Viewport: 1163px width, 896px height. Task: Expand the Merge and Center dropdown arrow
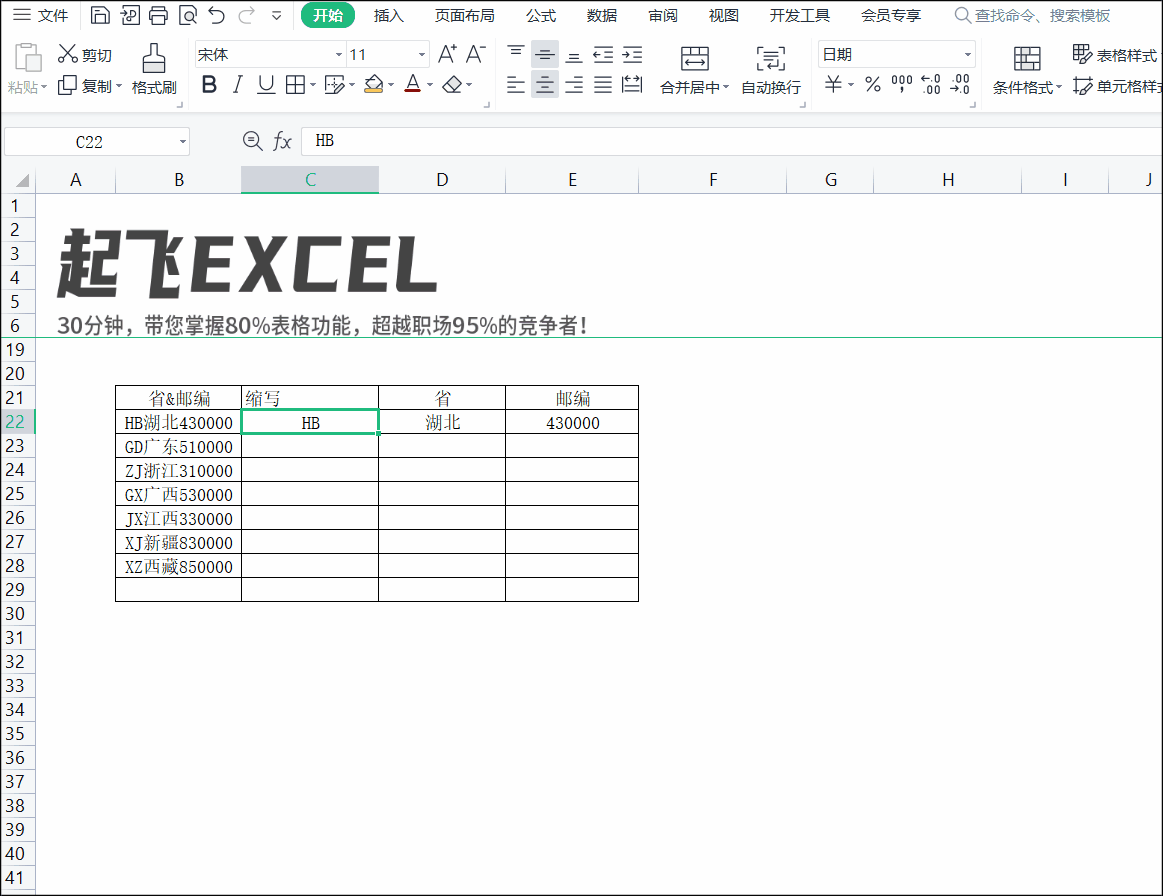click(725, 87)
